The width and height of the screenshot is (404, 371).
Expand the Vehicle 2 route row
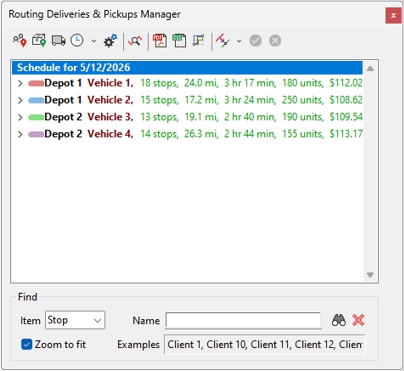20,100
